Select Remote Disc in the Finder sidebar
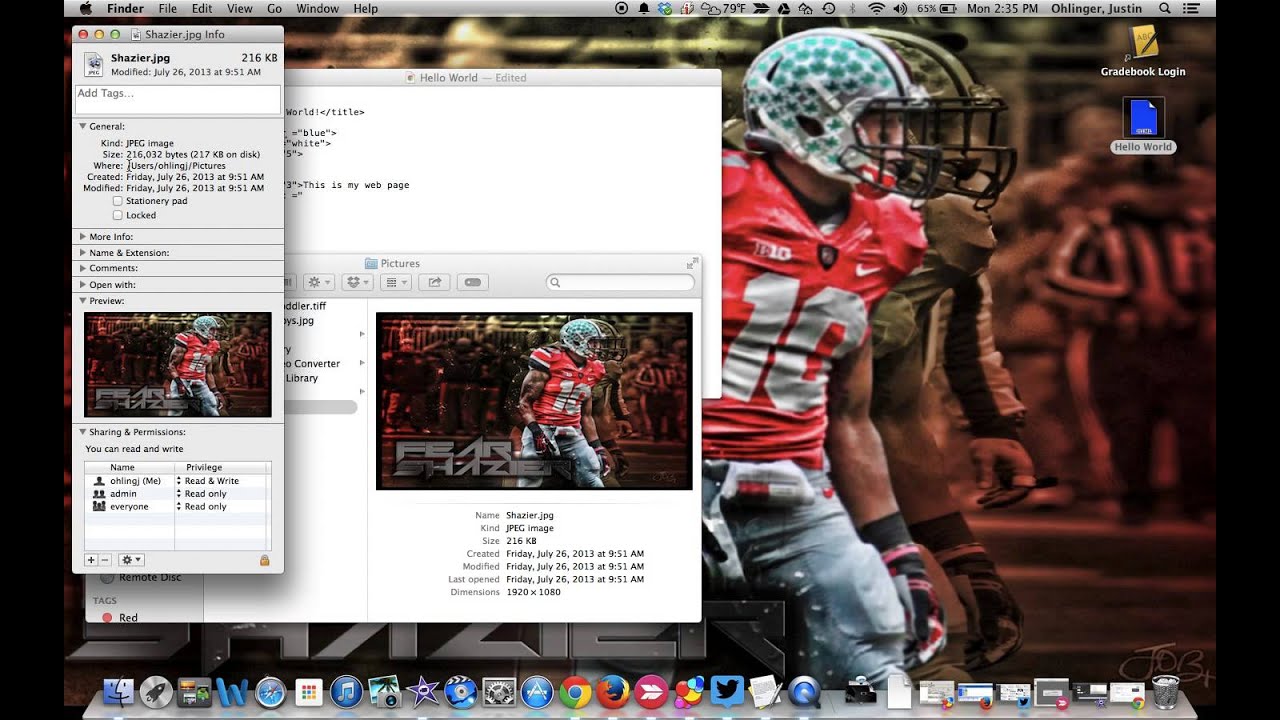Screen dimensions: 1280x720 pyautogui.click(x=141, y=577)
